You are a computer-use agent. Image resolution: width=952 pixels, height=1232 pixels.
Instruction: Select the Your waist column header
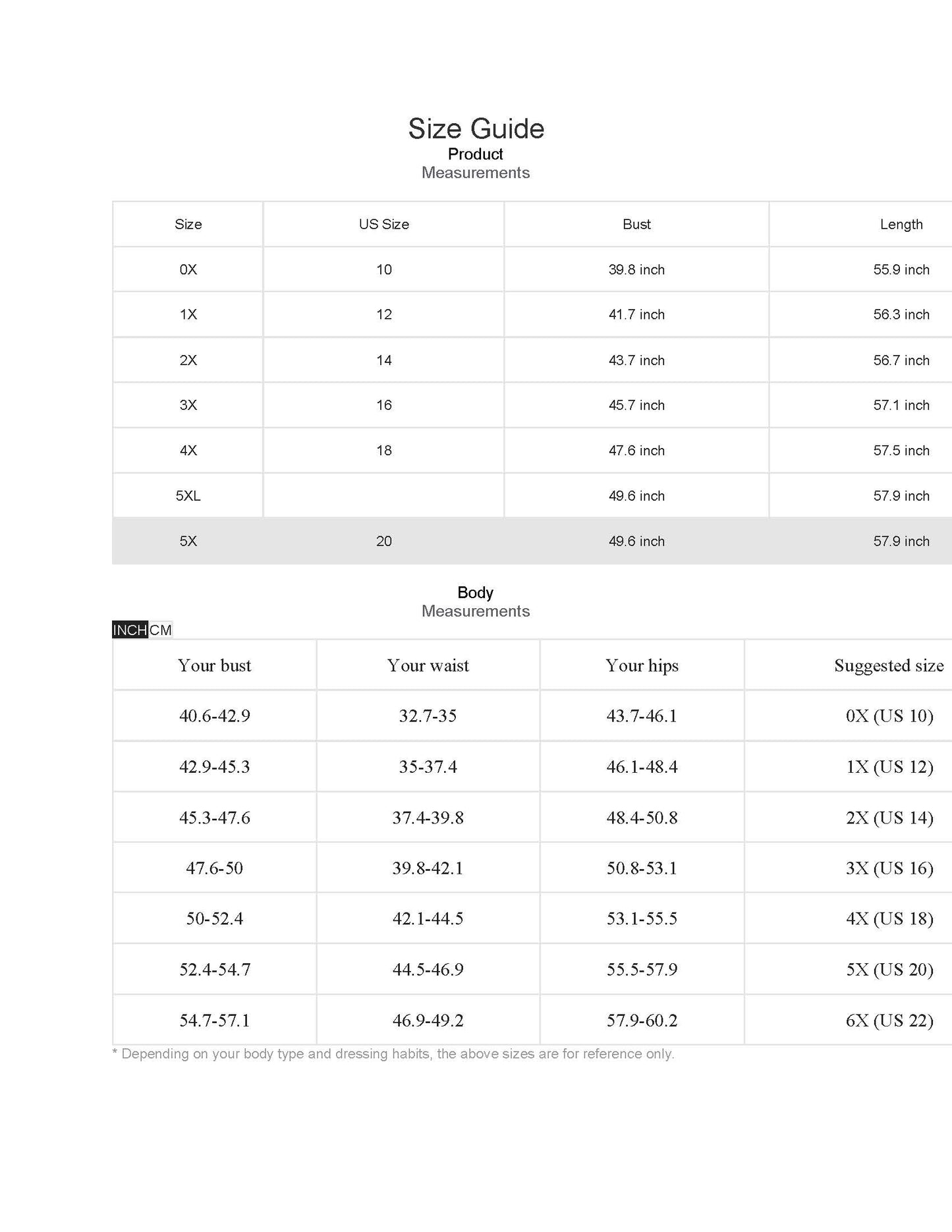coord(428,665)
